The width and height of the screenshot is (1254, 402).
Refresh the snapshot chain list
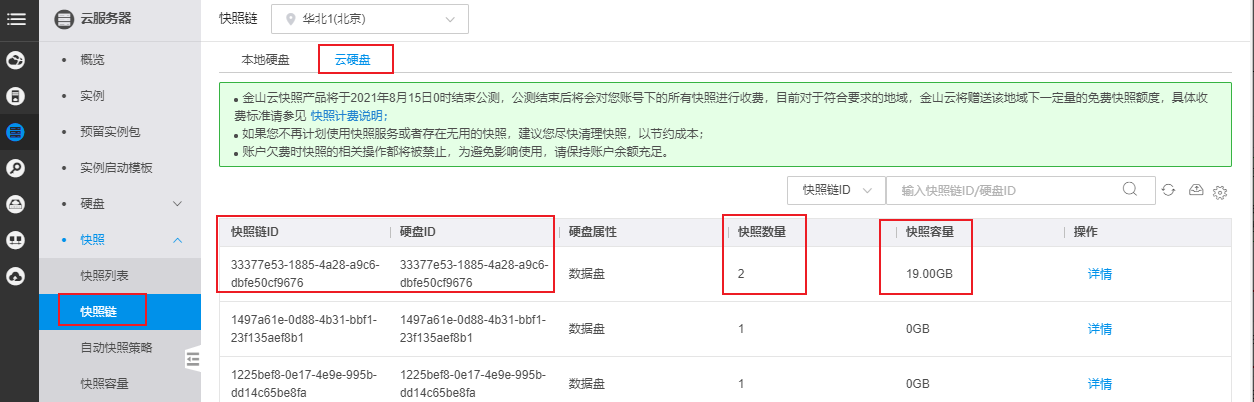[1167, 190]
